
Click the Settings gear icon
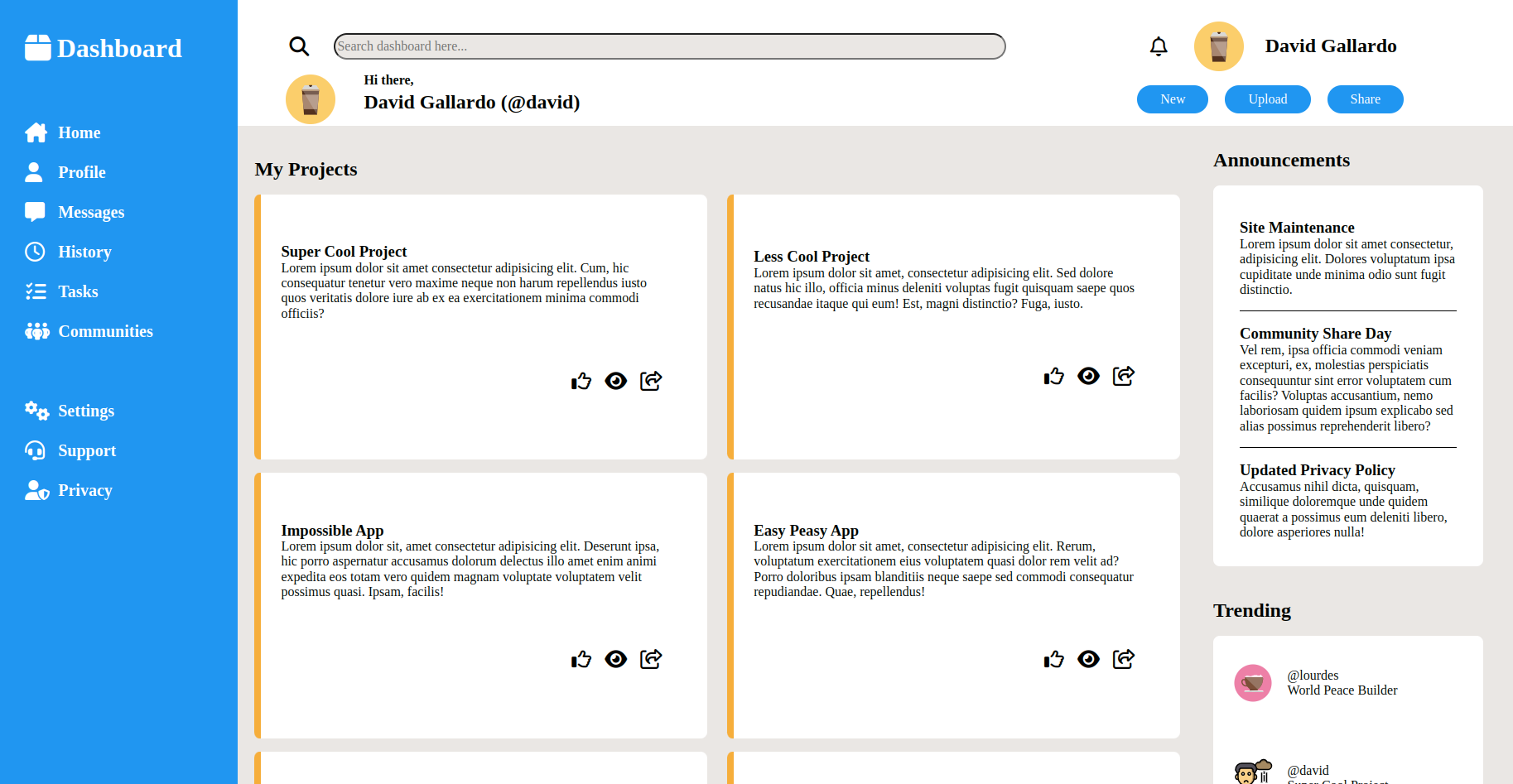tap(36, 411)
